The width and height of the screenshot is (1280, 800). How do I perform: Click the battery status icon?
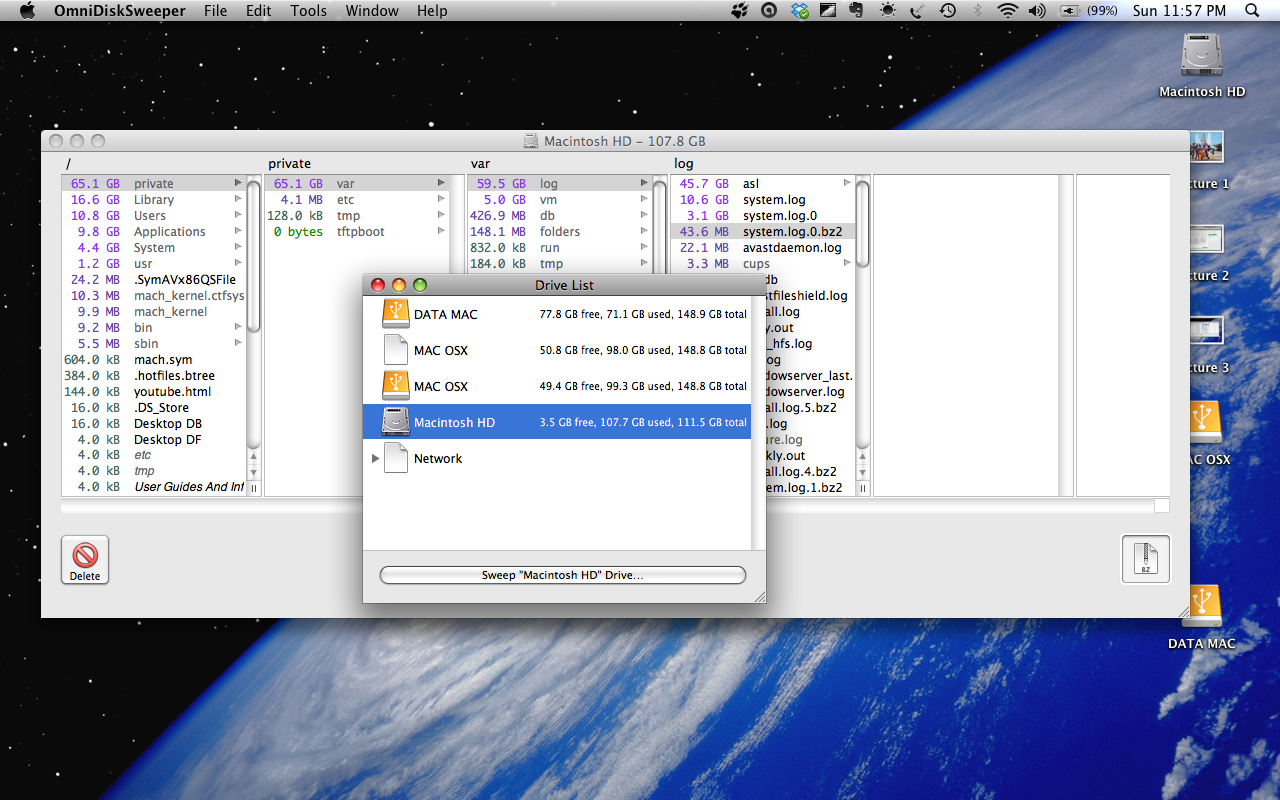pos(1069,11)
